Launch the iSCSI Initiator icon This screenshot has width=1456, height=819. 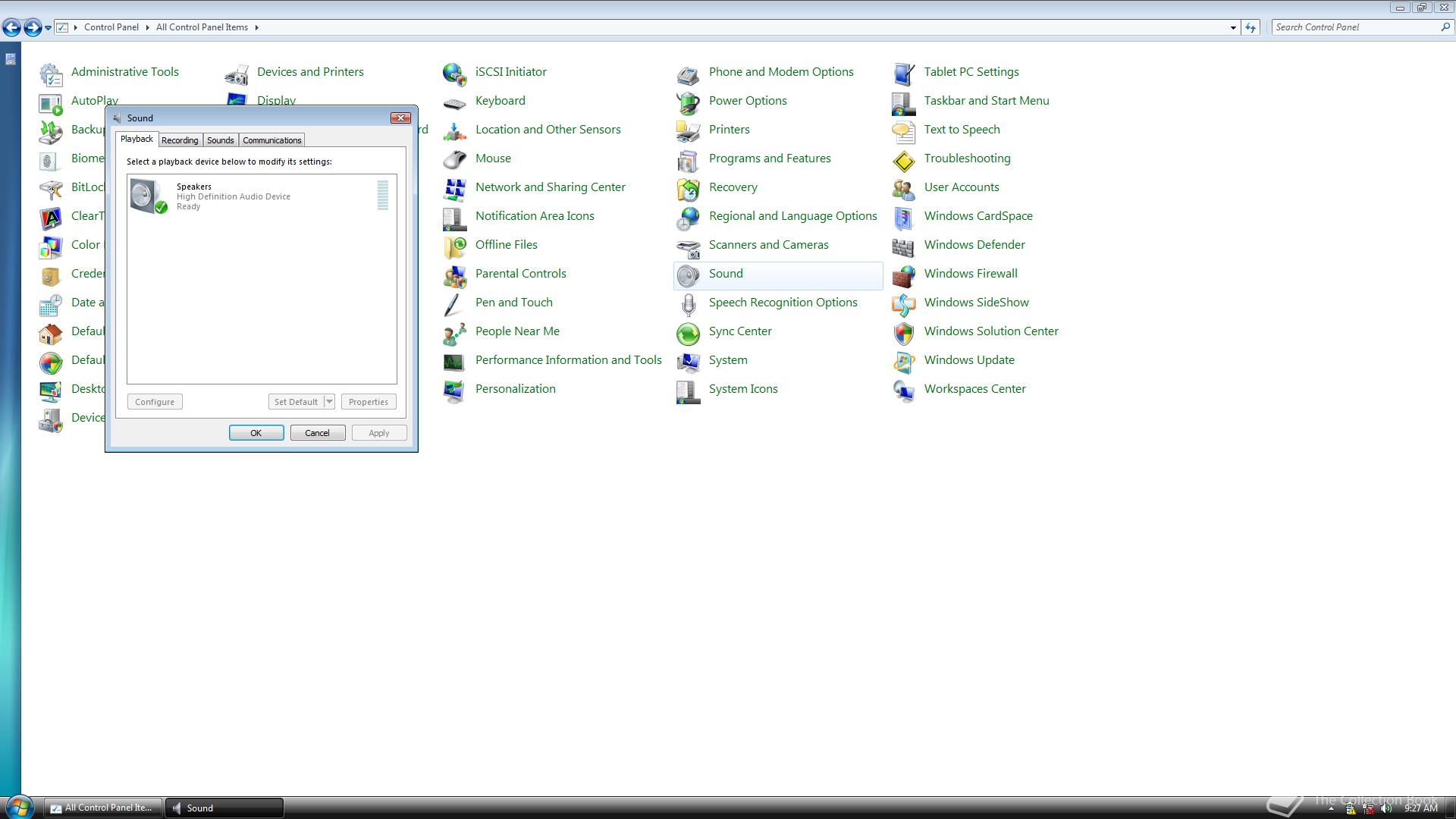[x=455, y=74]
